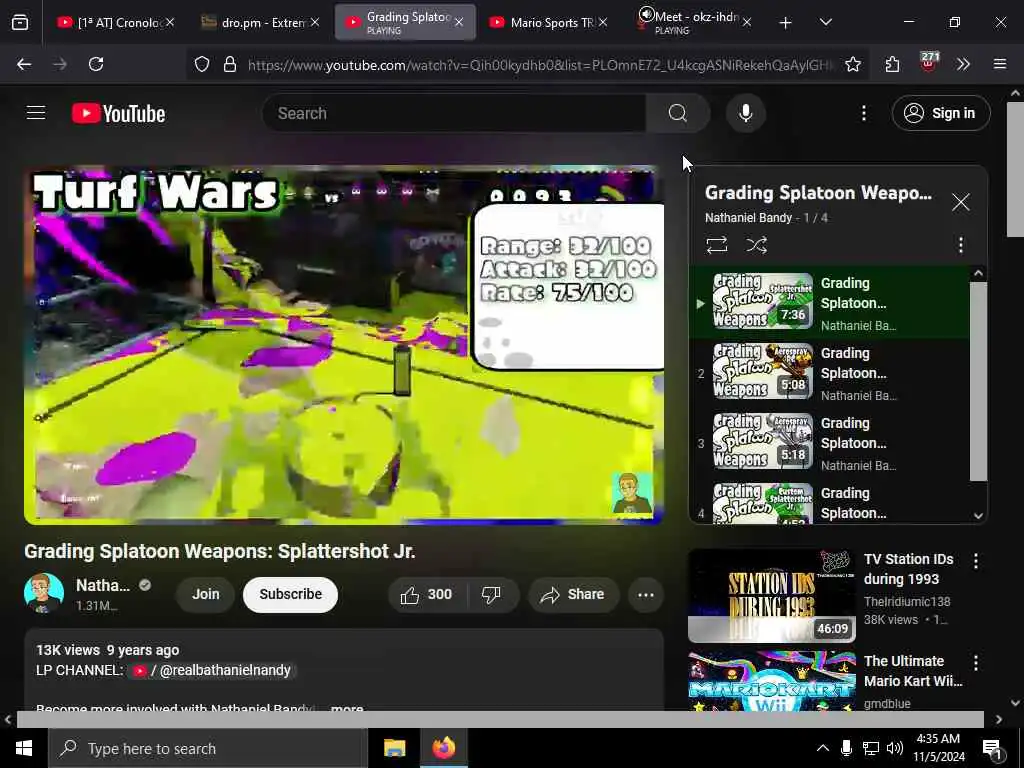Click the Firefox taskbar icon
Screen dimensions: 1024x768
[x=443, y=748]
